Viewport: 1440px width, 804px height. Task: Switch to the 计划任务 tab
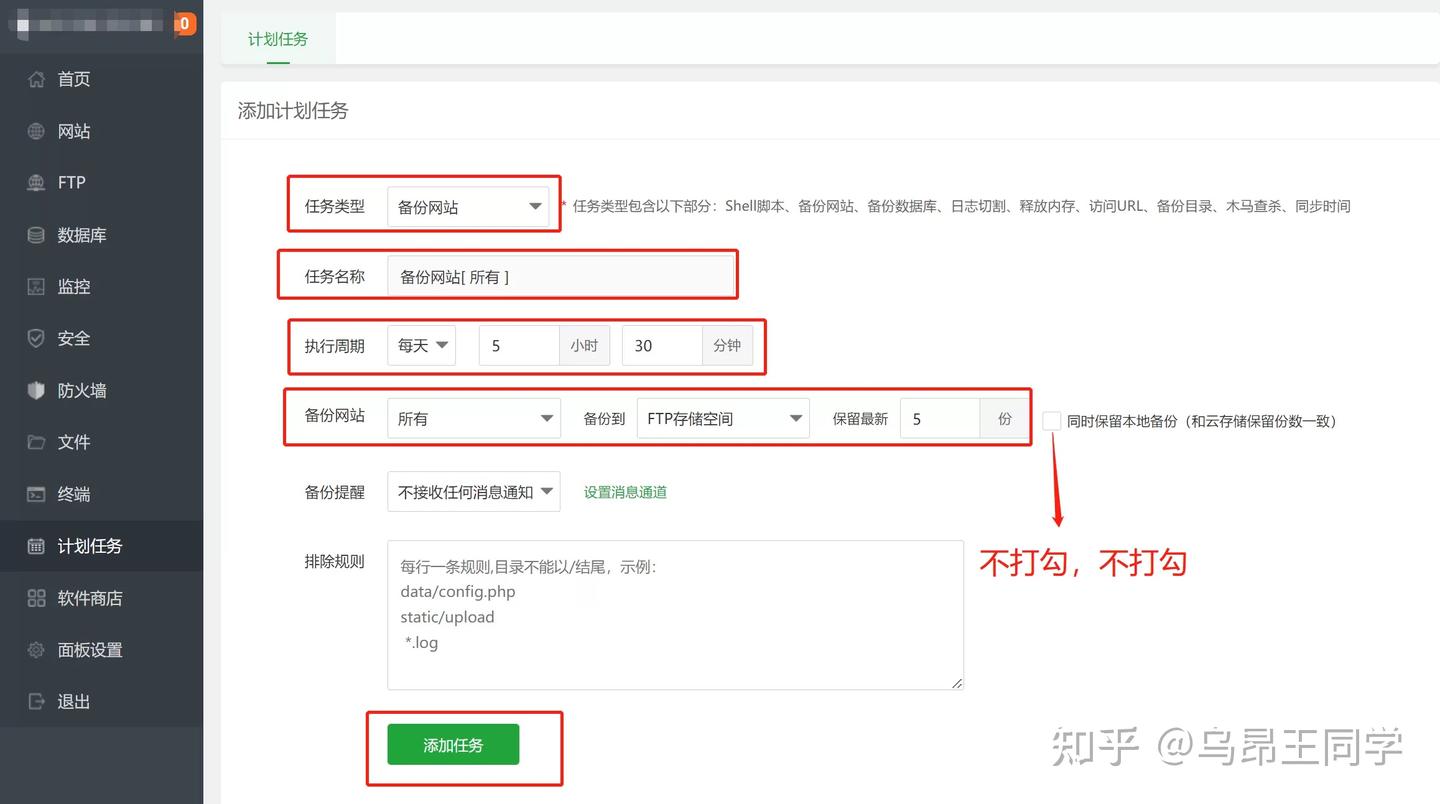(278, 39)
